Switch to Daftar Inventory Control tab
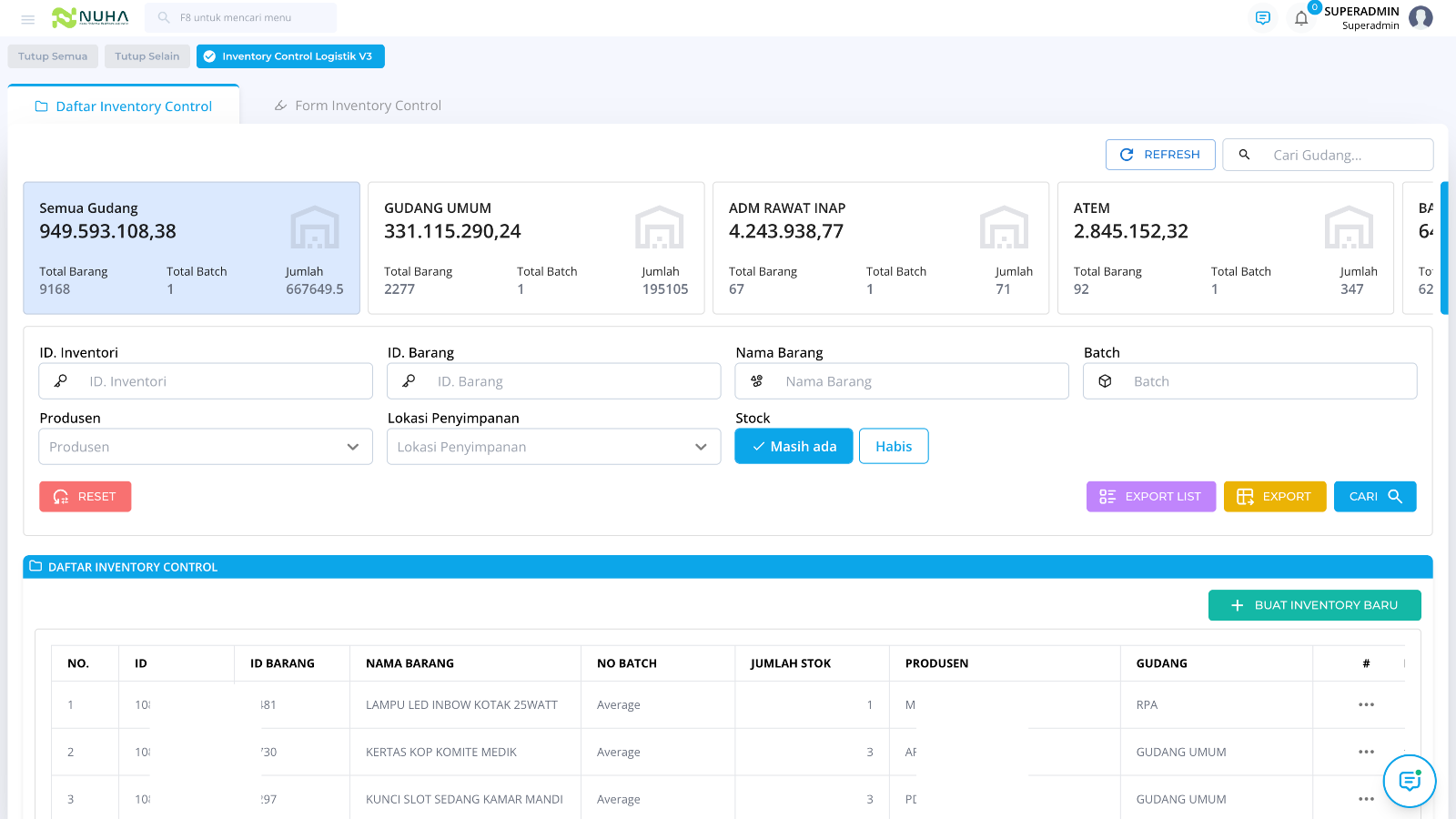This screenshot has width=1456, height=819. pos(124,106)
